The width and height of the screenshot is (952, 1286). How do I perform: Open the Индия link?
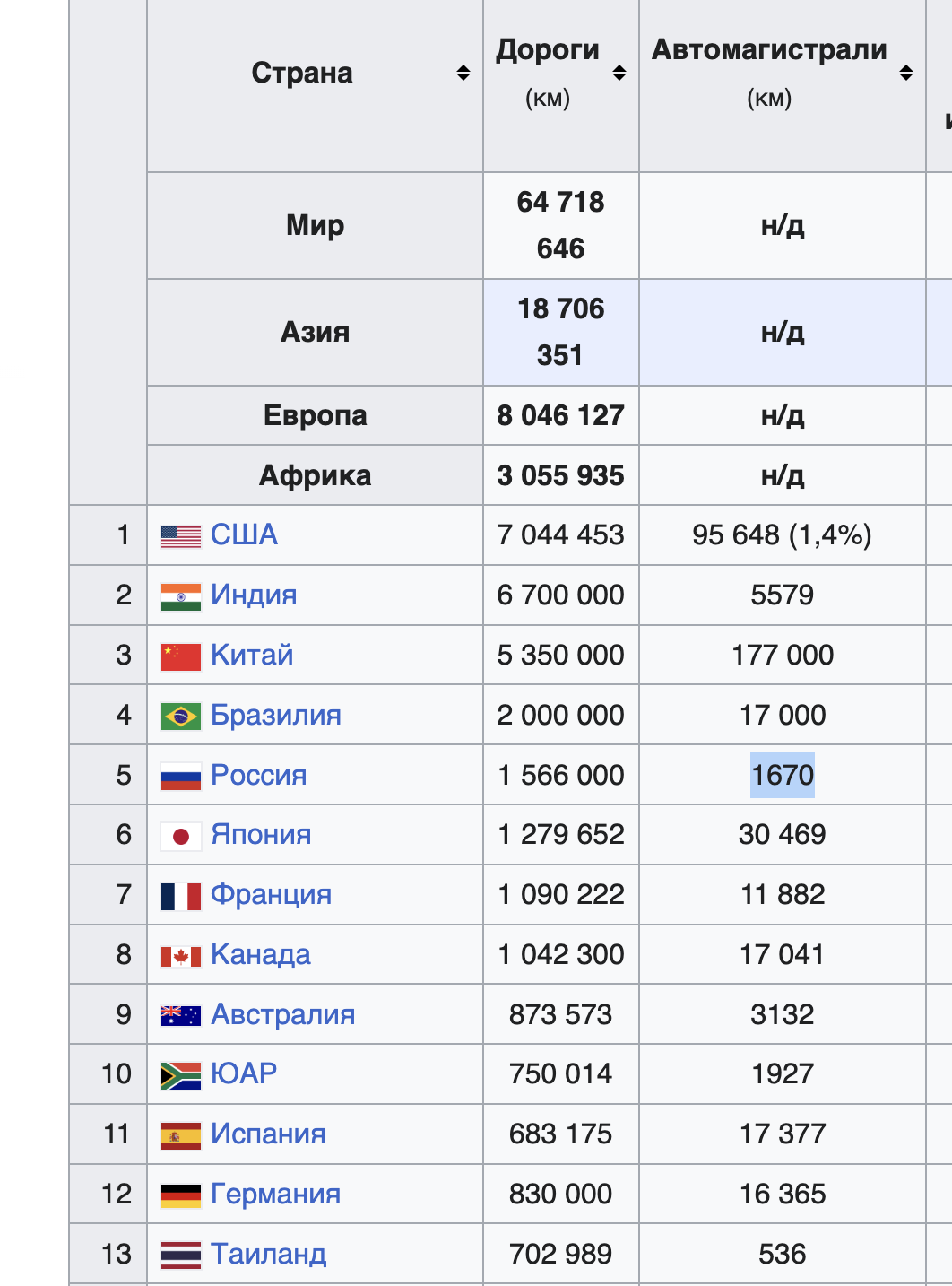(255, 595)
